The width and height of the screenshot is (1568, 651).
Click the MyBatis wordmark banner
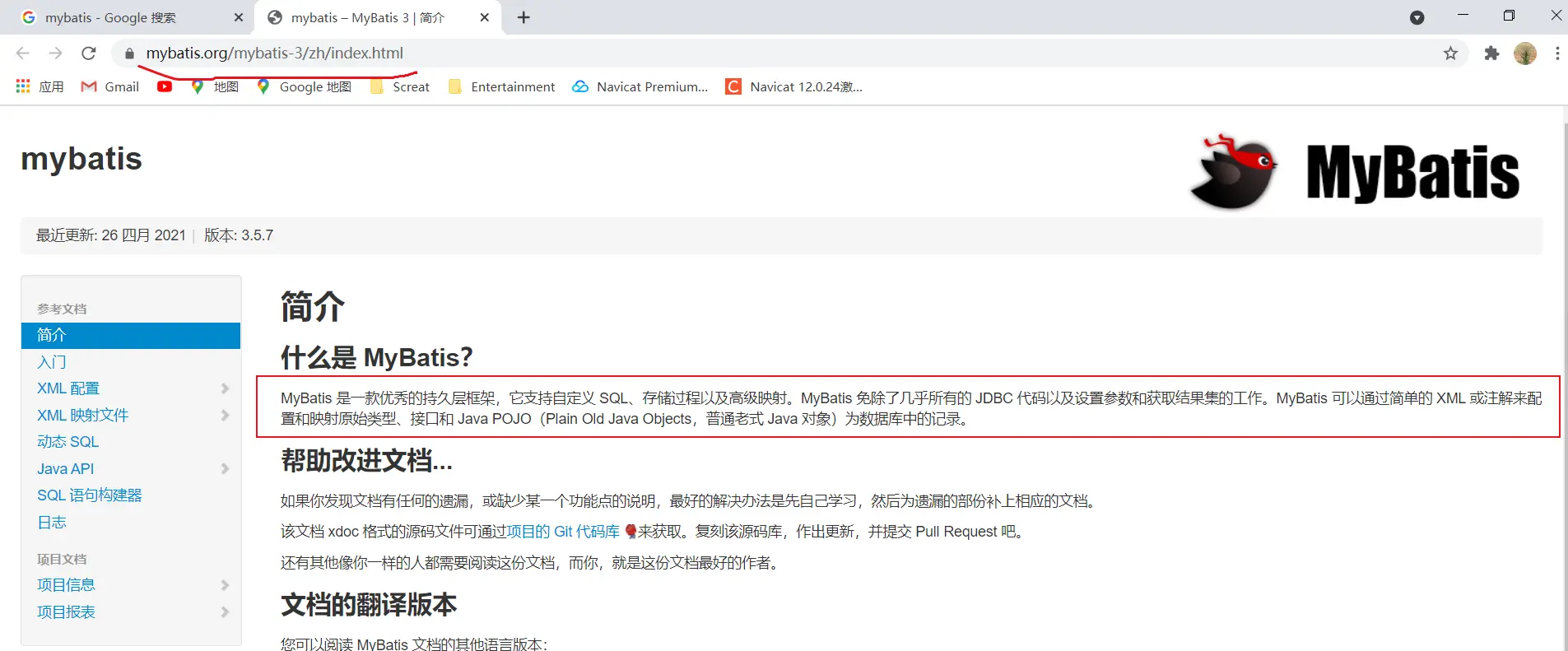[x=1412, y=172]
